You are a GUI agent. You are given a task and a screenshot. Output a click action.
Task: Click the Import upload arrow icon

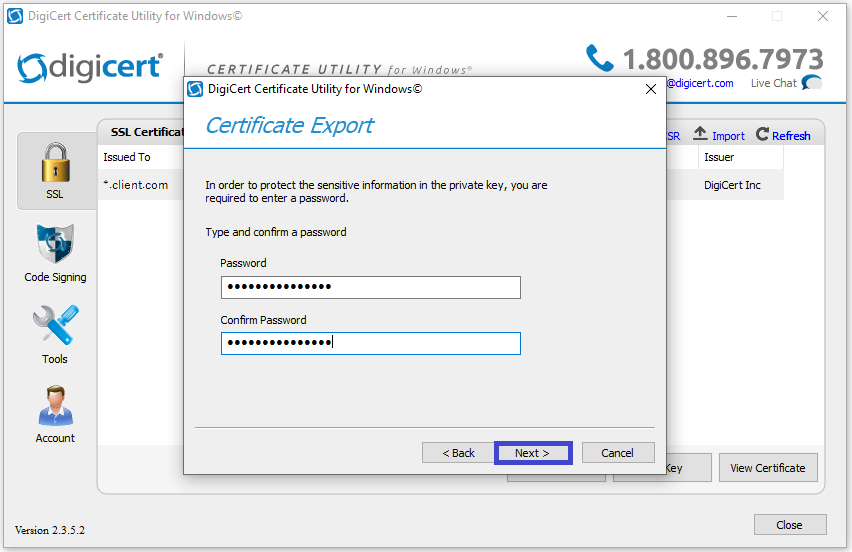[x=700, y=134]
